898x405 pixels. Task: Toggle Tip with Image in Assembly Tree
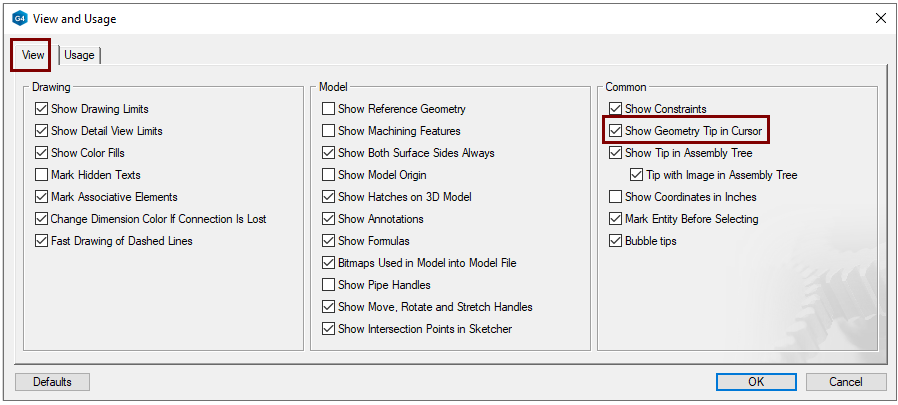click(x=637, y=175)
